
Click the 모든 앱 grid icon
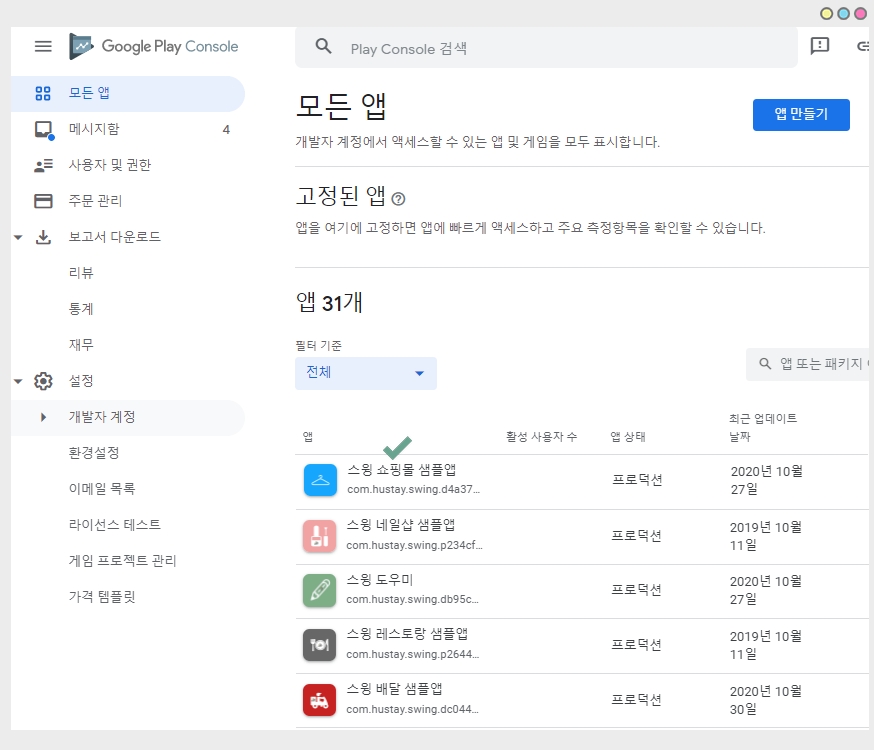[43, 93]
